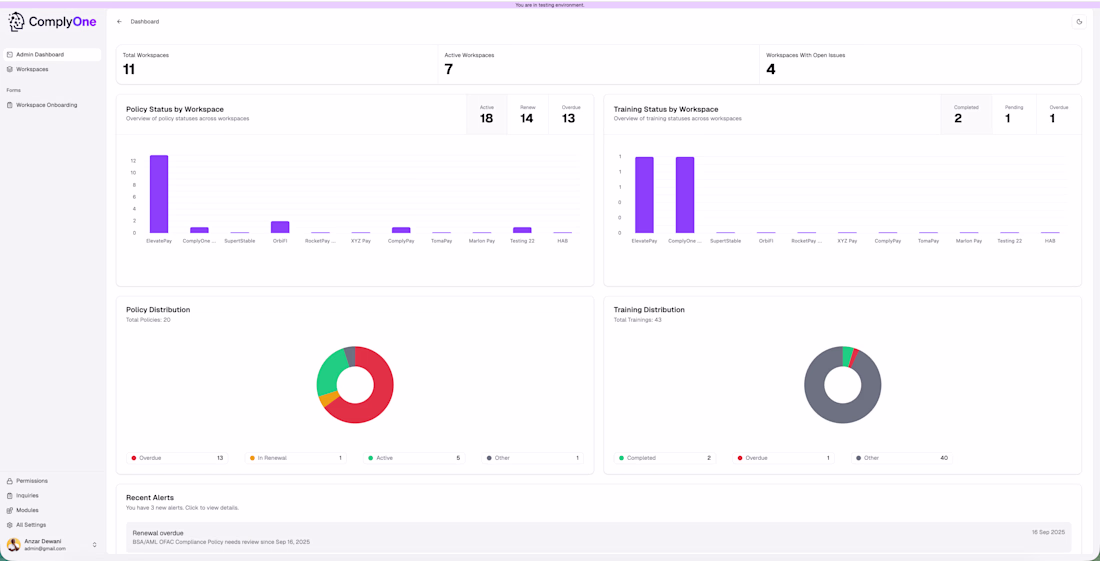Click the Workspaces sidebar icon
The height and width of the screenshot is (561, 1100).
click(9, 69)
